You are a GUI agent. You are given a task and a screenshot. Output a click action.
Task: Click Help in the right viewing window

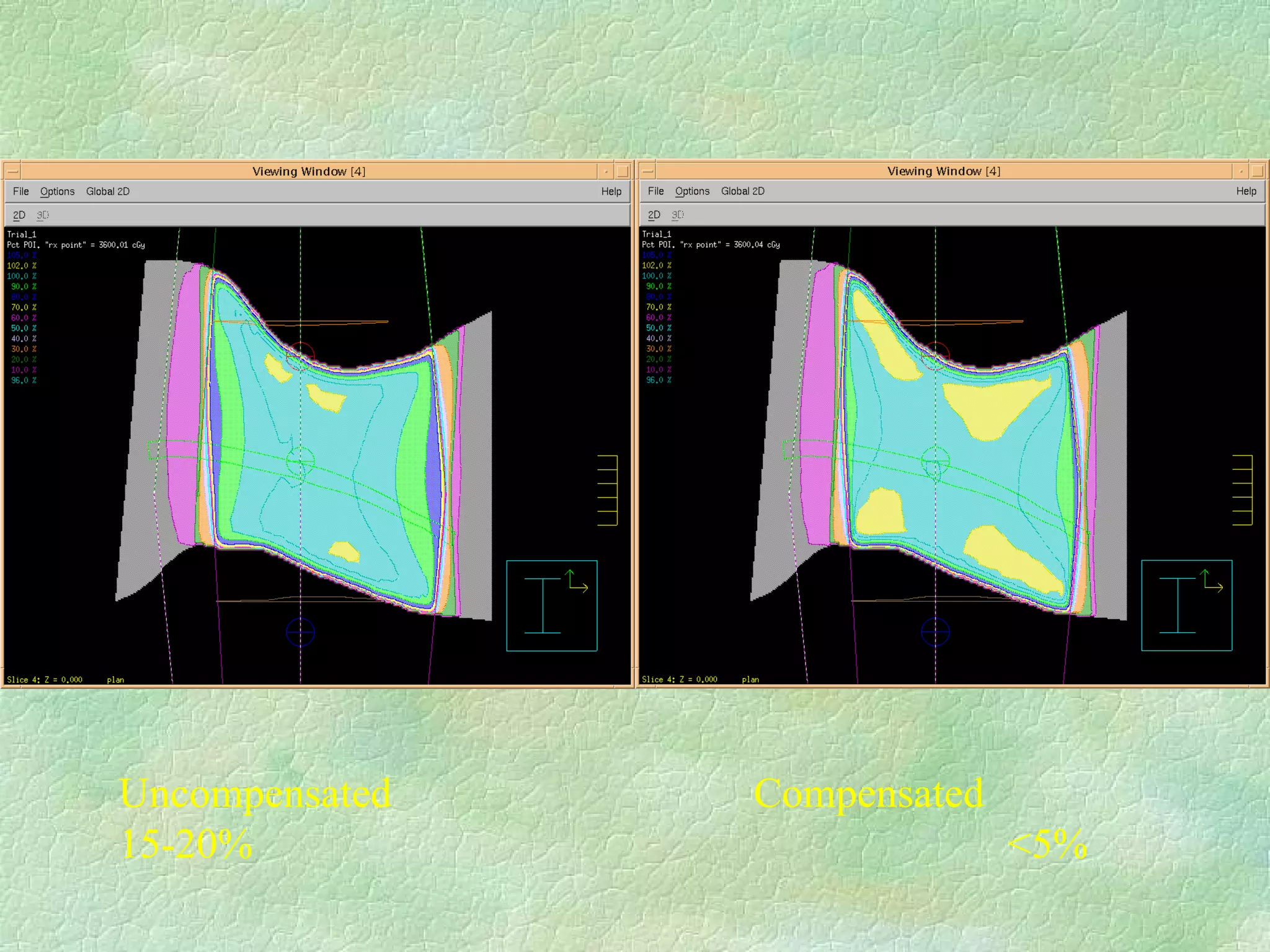[1246, 192]
